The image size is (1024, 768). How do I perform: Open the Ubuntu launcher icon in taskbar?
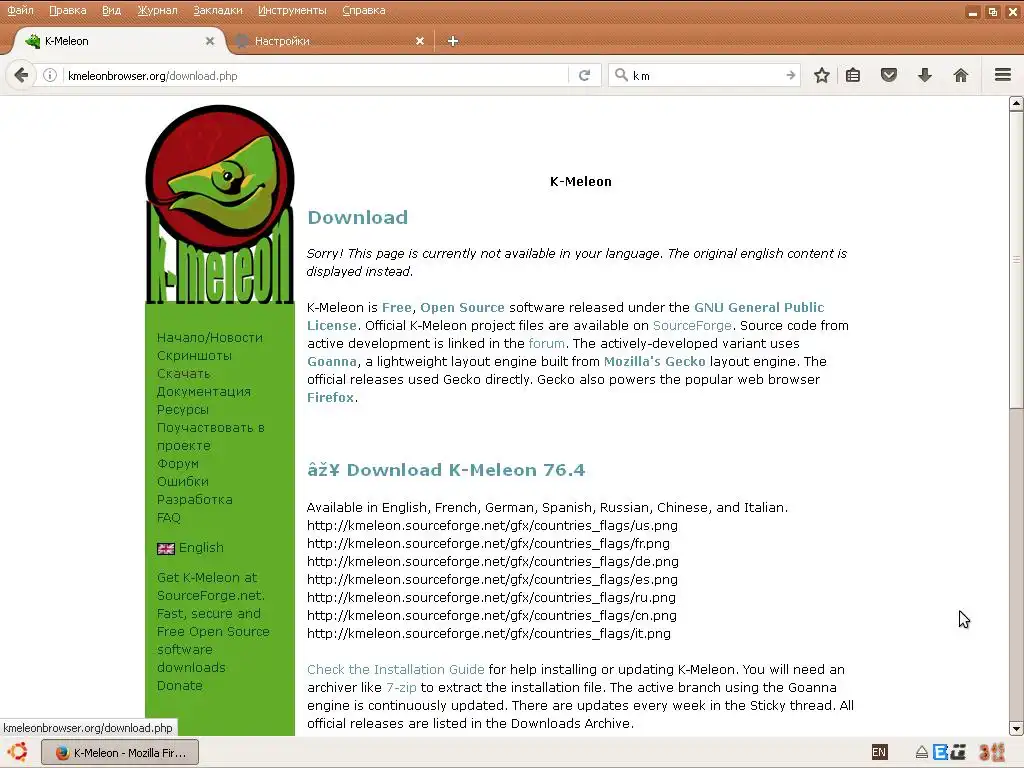[18, 752]
